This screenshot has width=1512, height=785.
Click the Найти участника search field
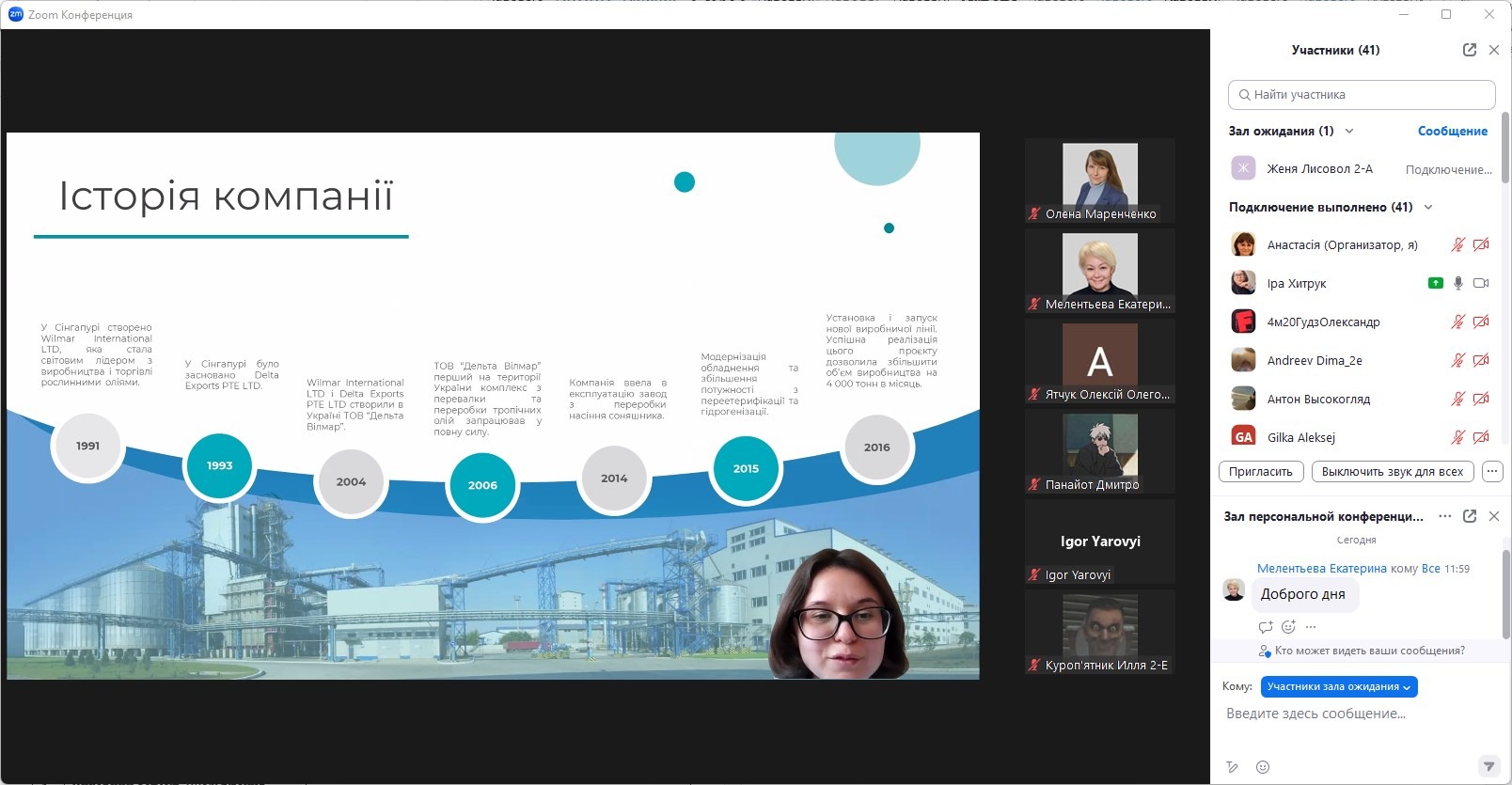1362,94
